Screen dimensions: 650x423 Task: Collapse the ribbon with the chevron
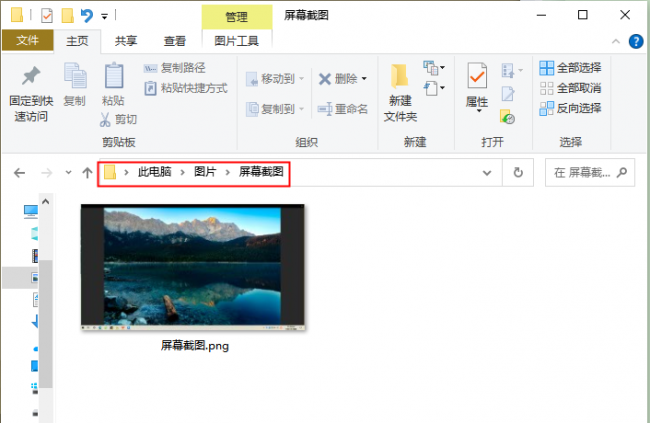pos(616,41)
